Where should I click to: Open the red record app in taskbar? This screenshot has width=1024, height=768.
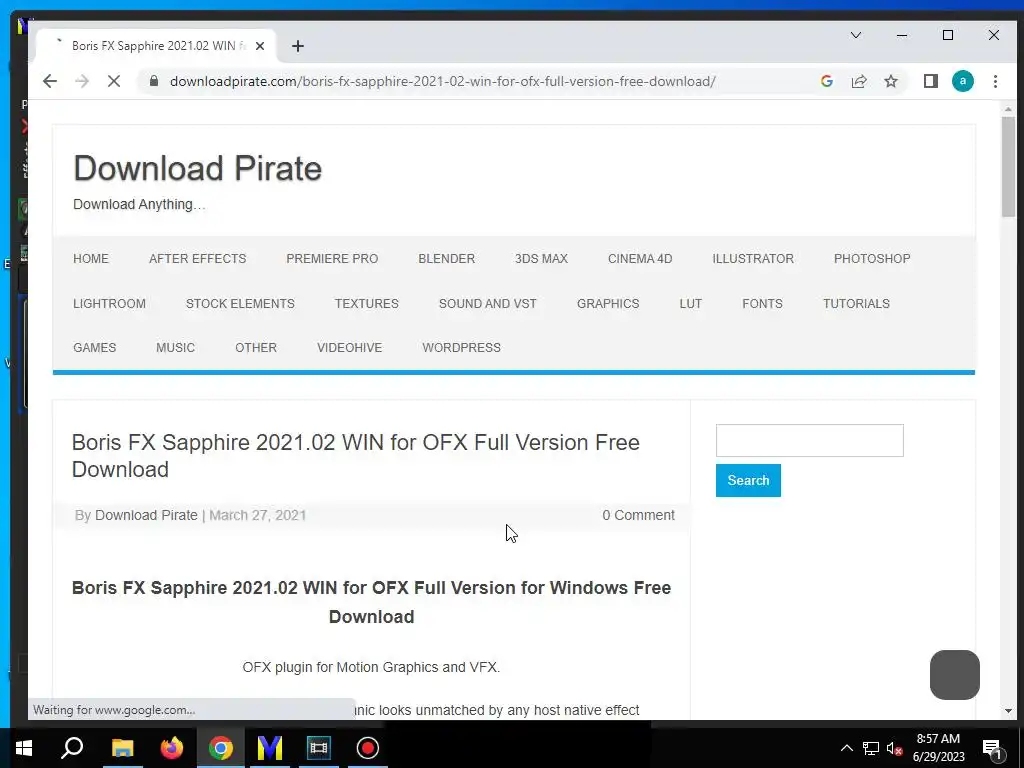[368, 748]
